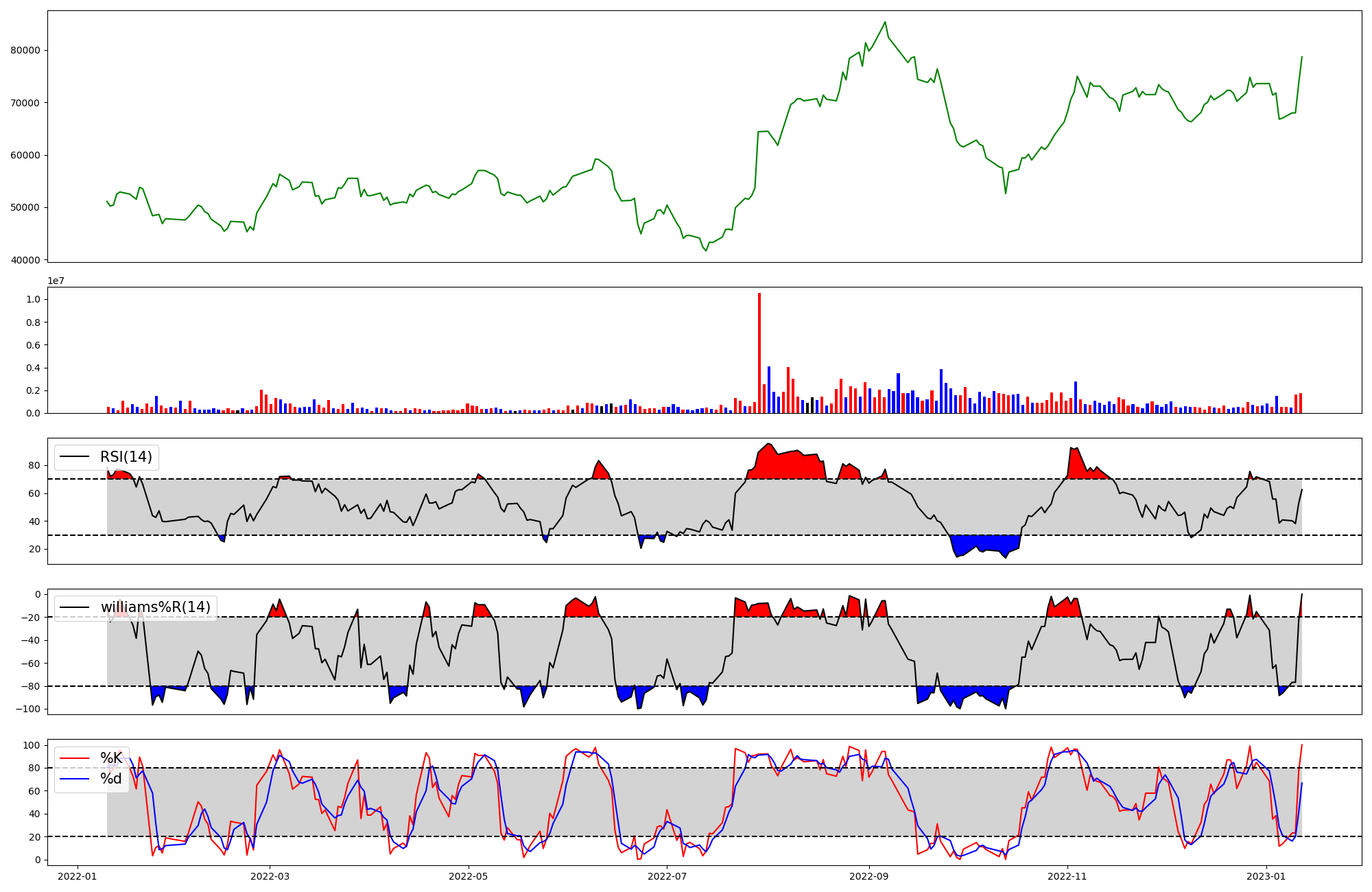Click the 2022-11 date tick label
1372x892 pixels.
click(x=1068, y=876)
